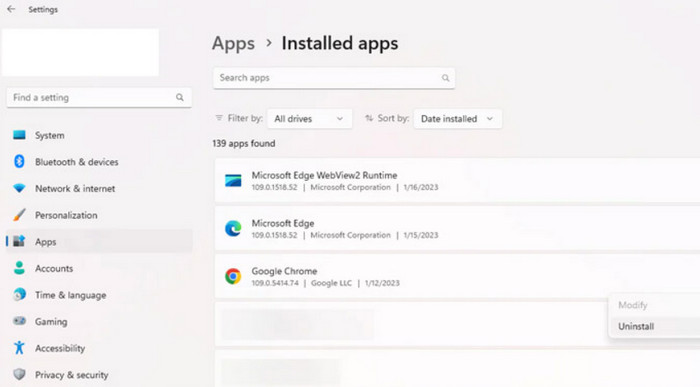The width and height of the screenshot is (700, 387).
Task: Open Privacy & security section
Action: click(x=99, y=375)
